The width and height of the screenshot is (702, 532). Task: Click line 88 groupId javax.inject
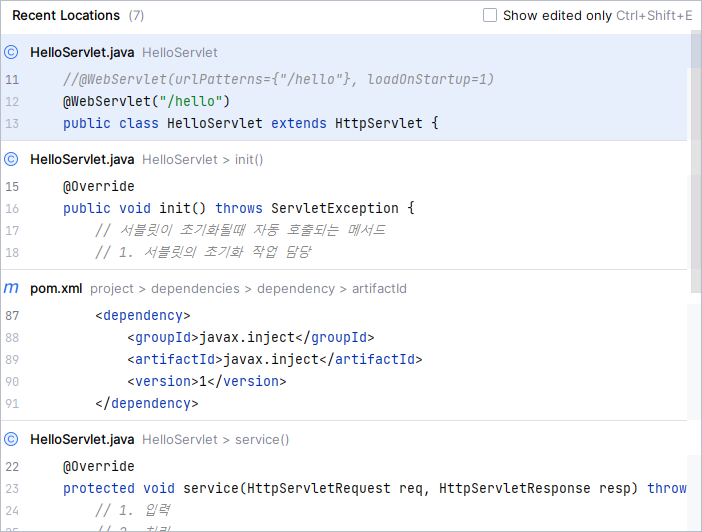[x=251, y=337]
